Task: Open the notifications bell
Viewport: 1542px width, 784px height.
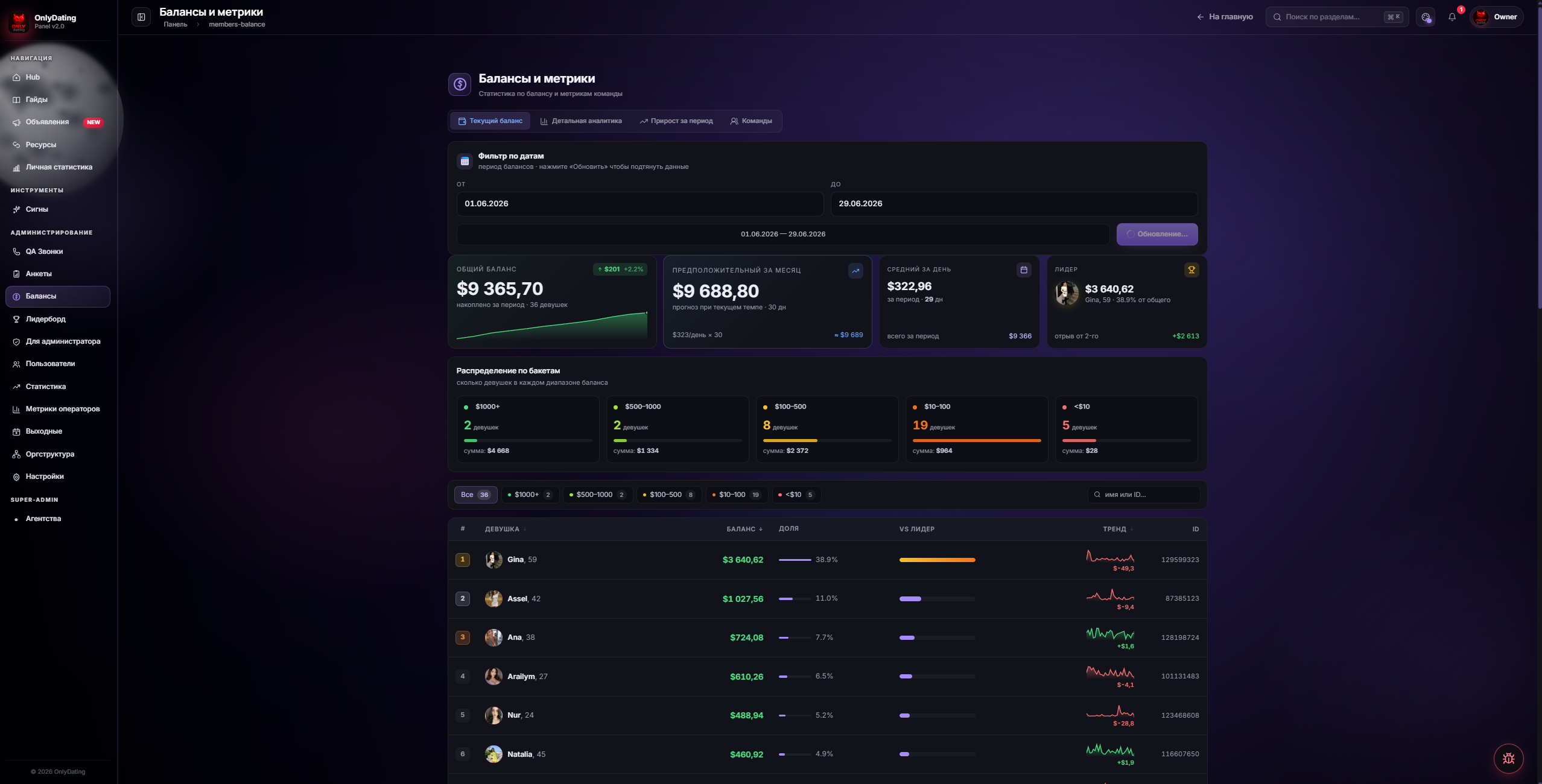Action: pyautogui.click(x=1452, y=17)
